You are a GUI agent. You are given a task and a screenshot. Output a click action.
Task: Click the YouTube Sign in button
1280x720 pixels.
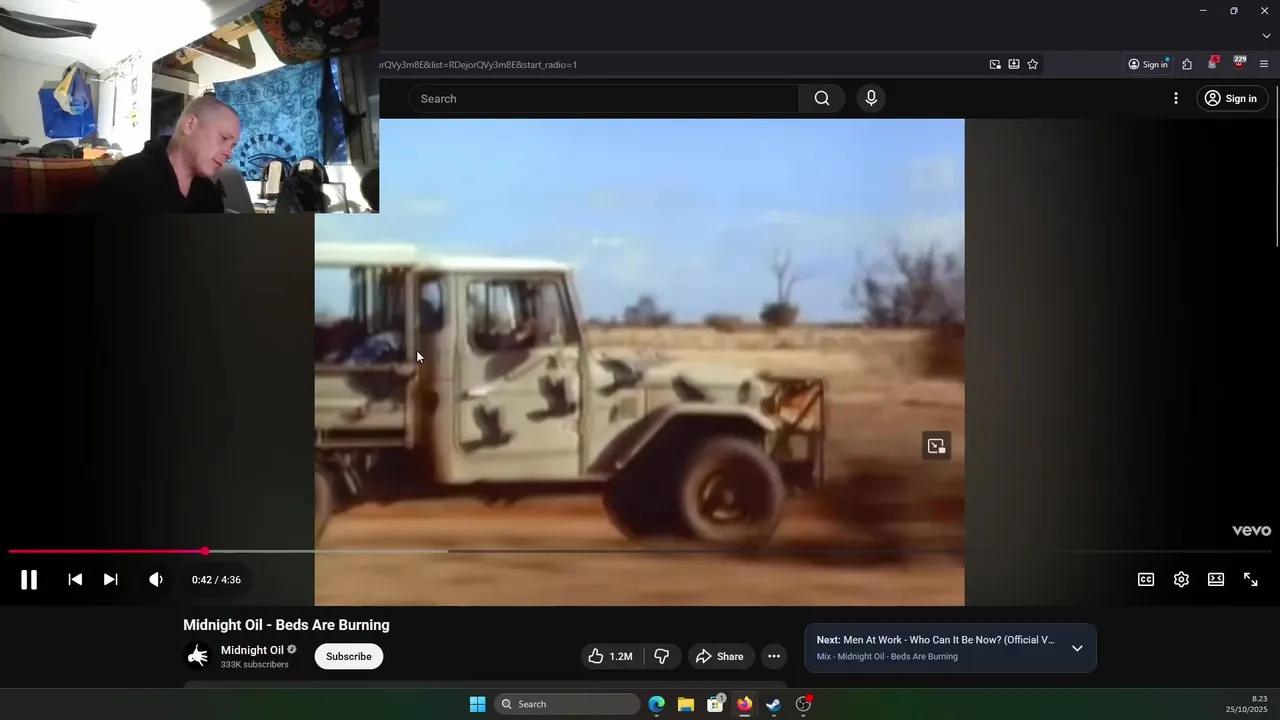click(x=1232, y=99)
